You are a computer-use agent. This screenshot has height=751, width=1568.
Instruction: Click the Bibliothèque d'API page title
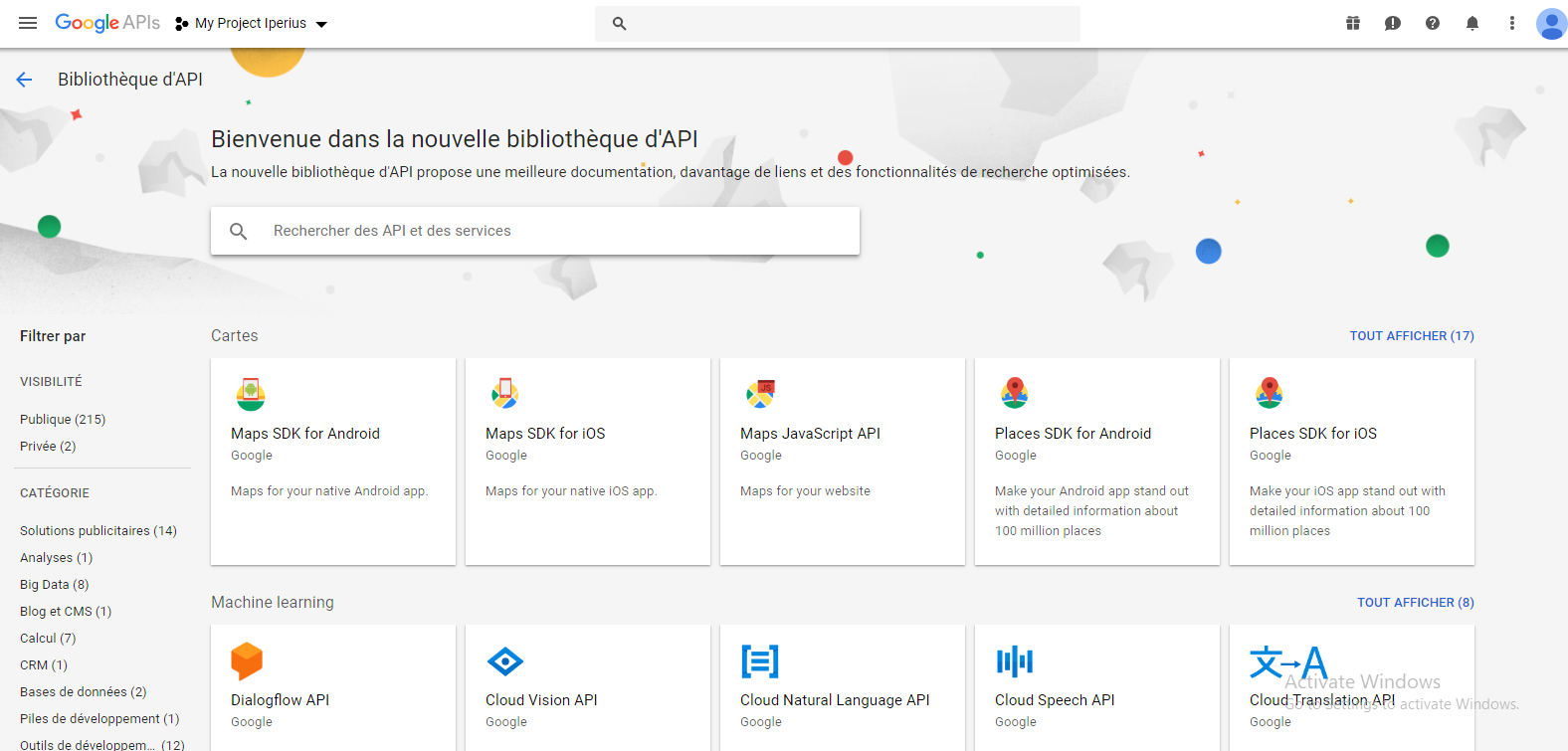coord(130,80)
